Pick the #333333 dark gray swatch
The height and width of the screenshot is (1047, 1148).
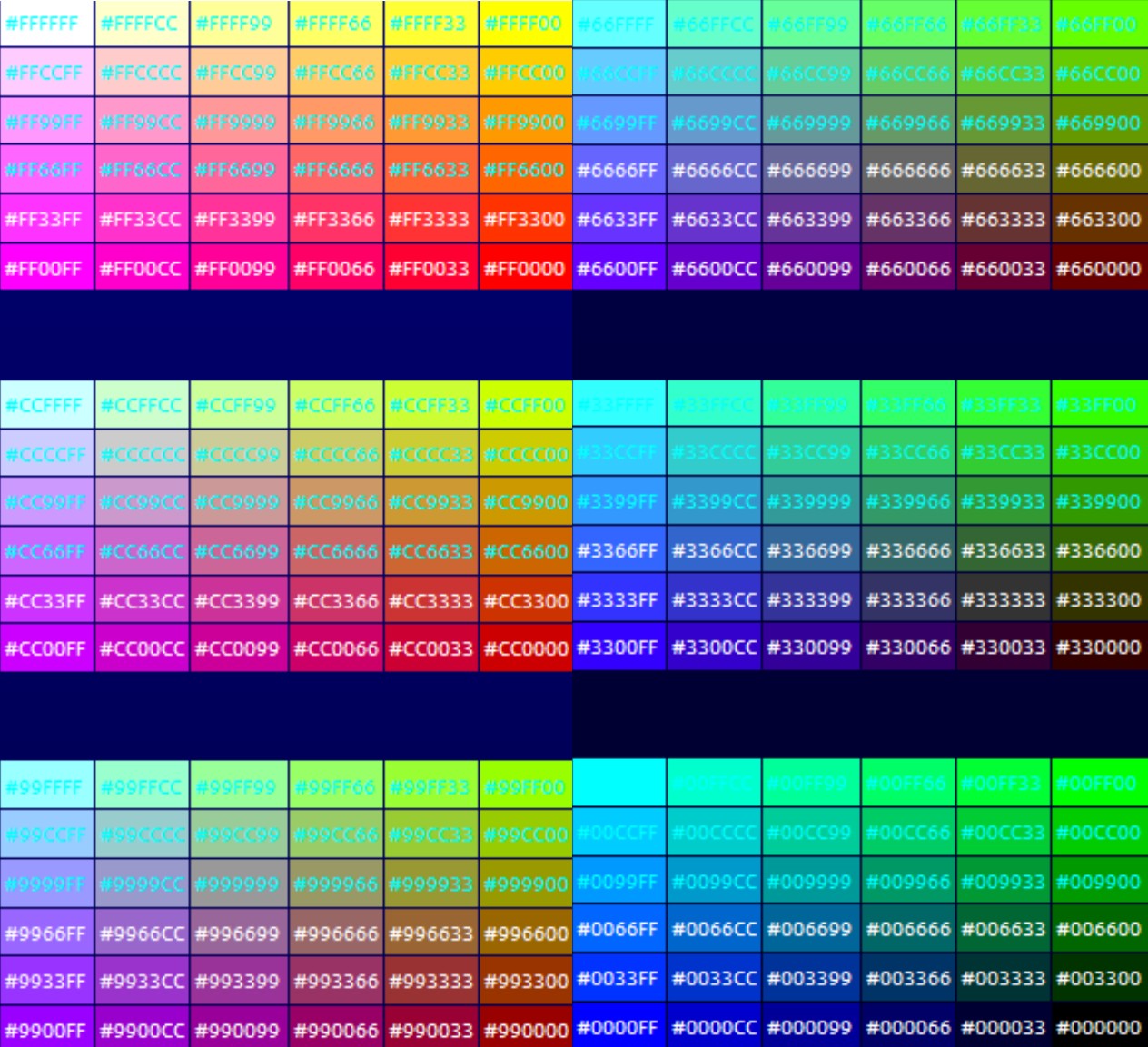click(1004, 599)
